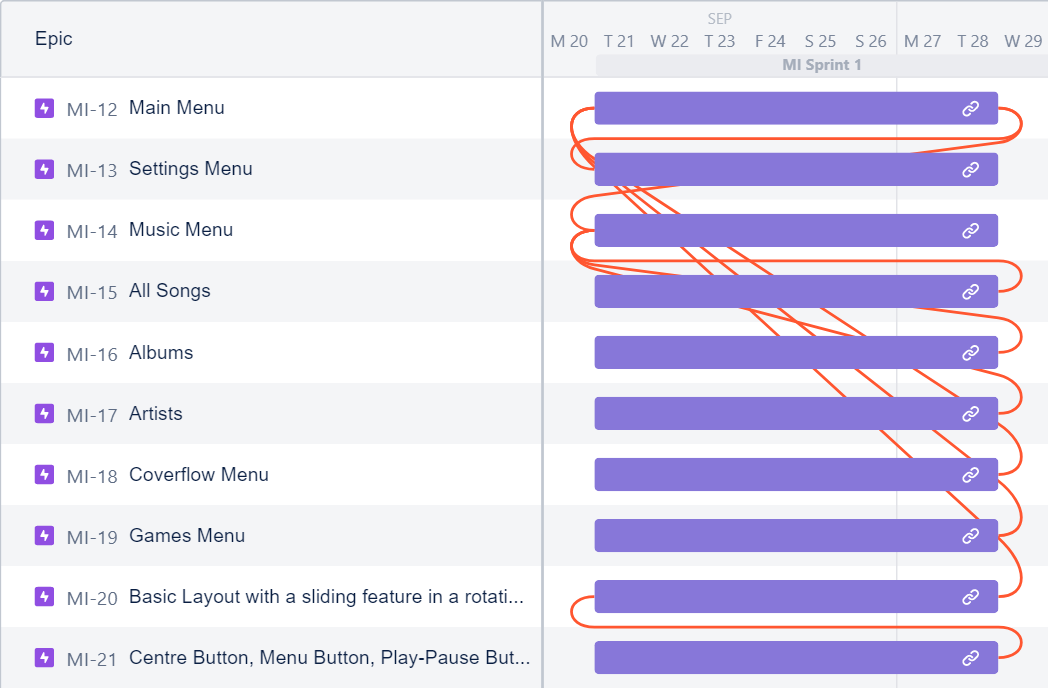Click the Epic column header

click(x=53, y=39)
